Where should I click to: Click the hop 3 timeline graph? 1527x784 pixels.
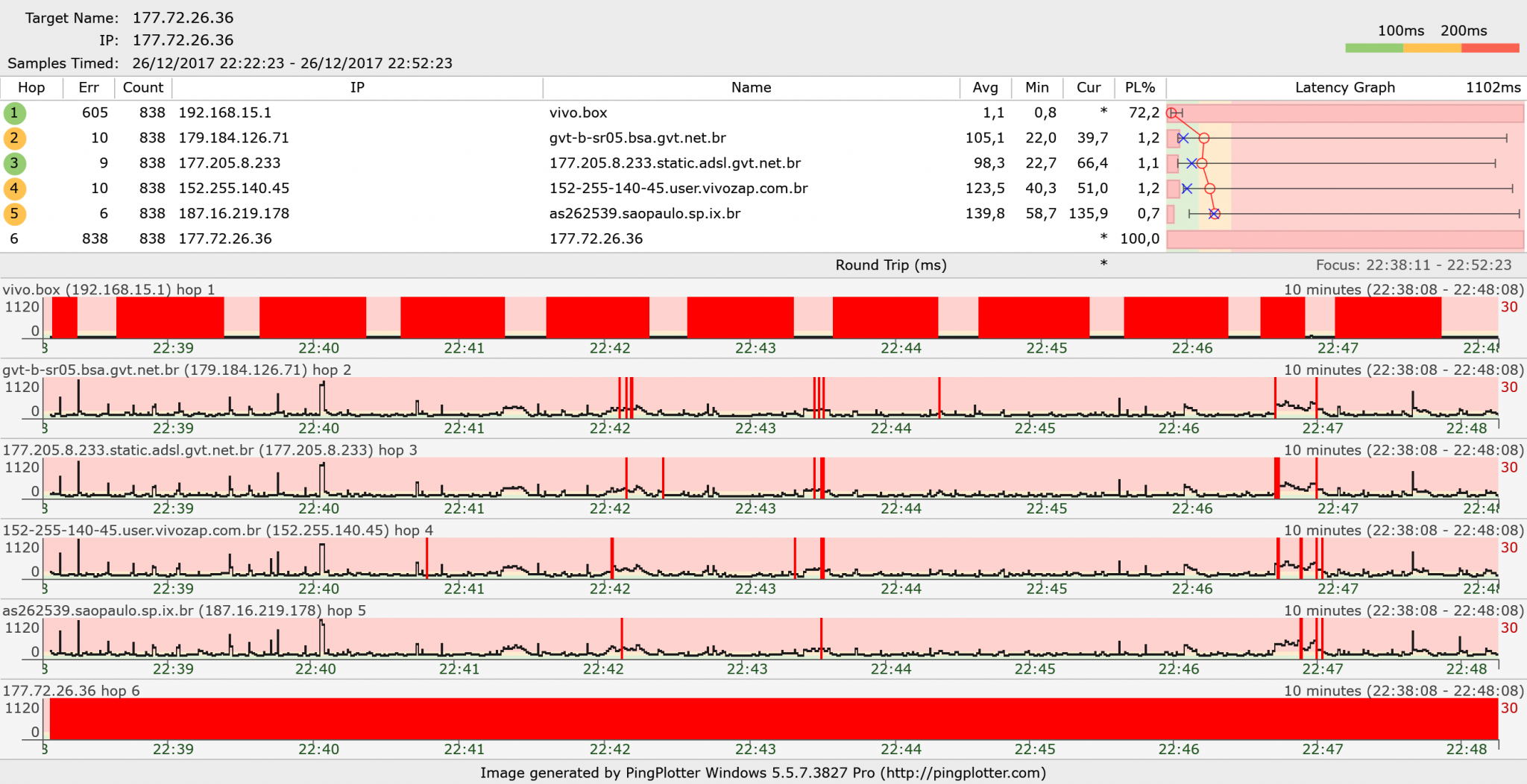(x=771, y=478)
